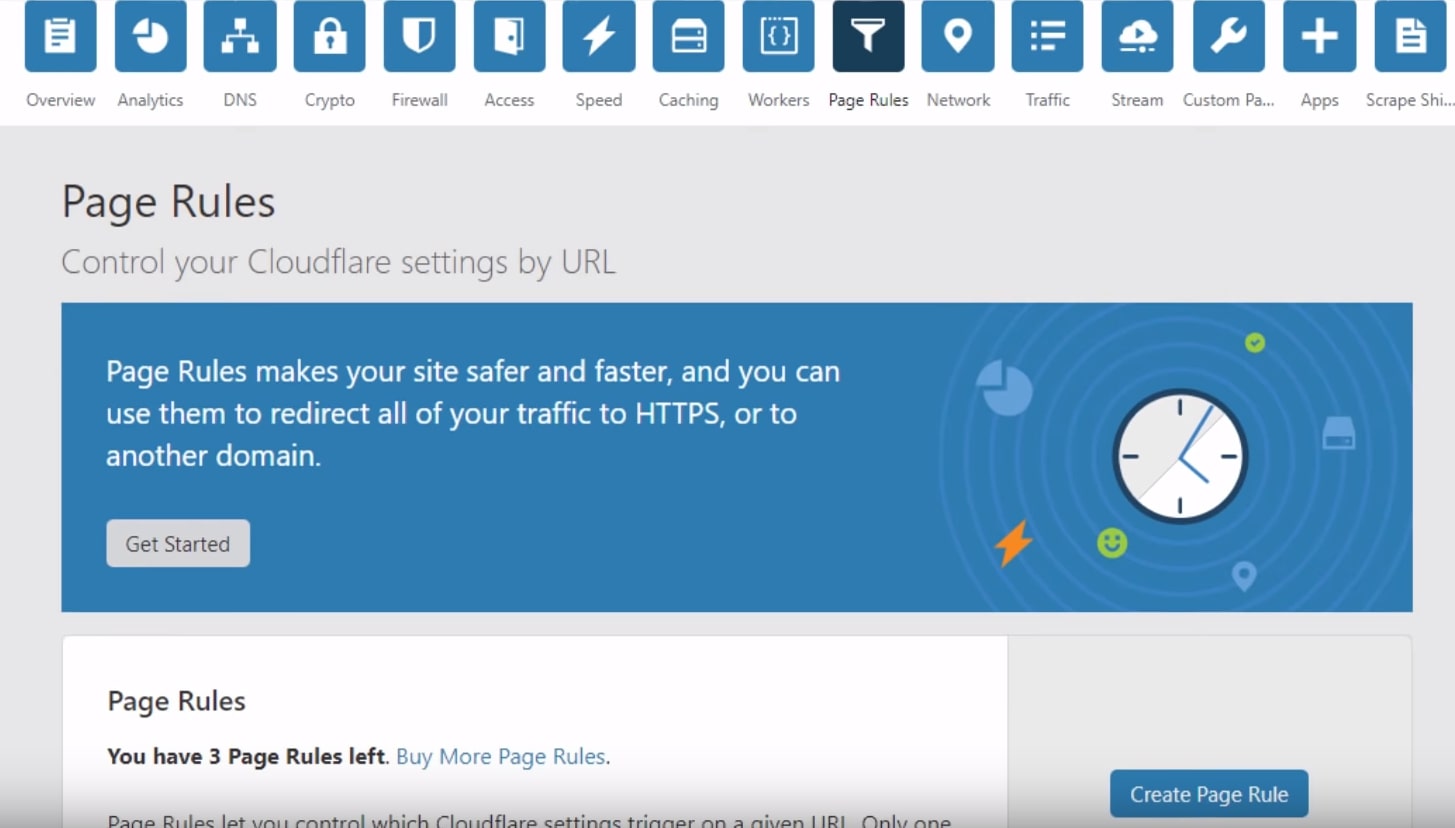Click the Overview tab label

[x=60, y=100]
